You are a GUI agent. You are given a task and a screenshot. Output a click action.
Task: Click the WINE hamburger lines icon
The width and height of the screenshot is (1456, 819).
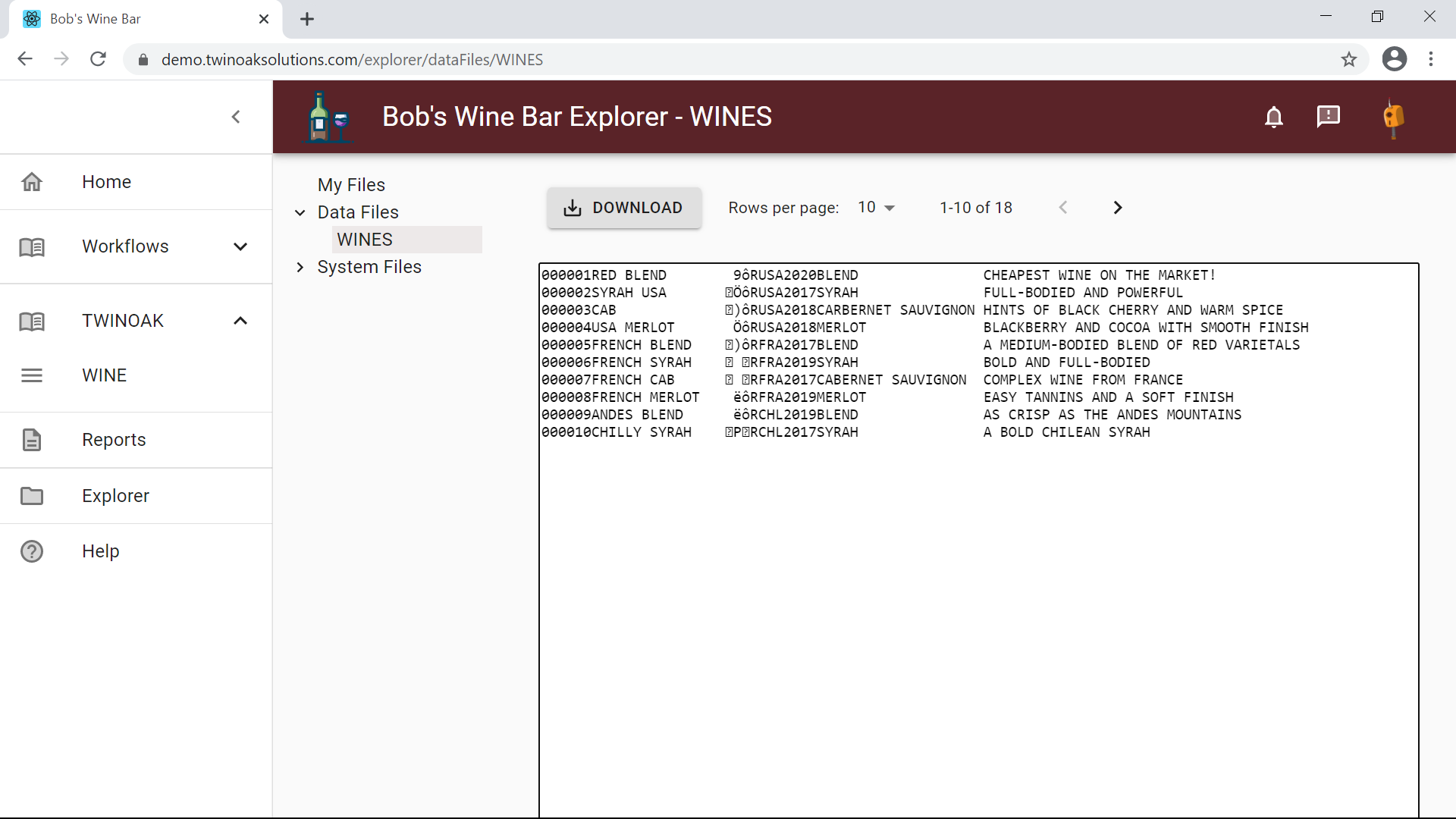[32, 375]
